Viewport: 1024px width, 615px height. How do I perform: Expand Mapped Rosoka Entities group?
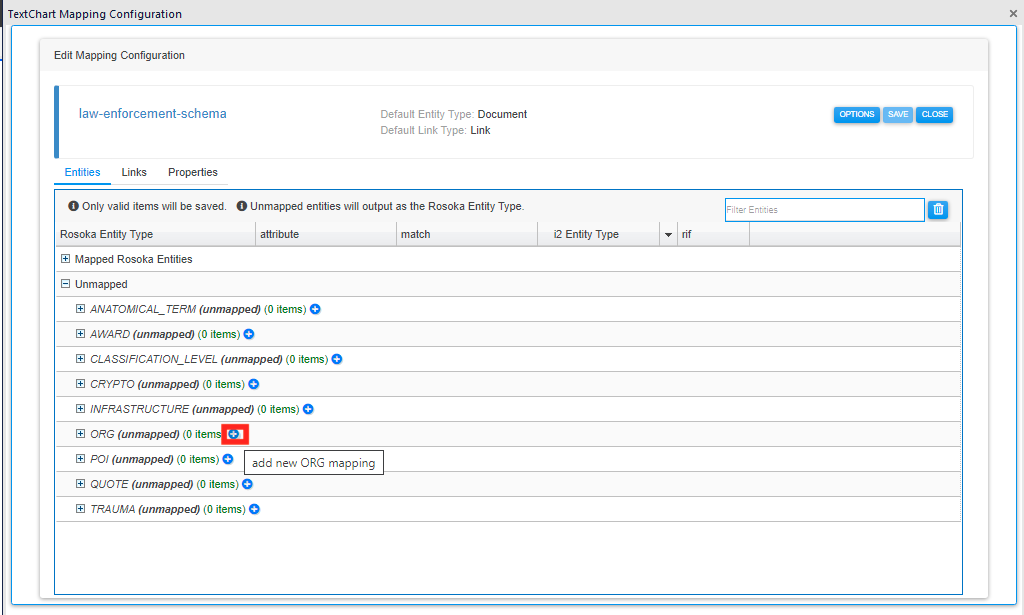point(65,259)
